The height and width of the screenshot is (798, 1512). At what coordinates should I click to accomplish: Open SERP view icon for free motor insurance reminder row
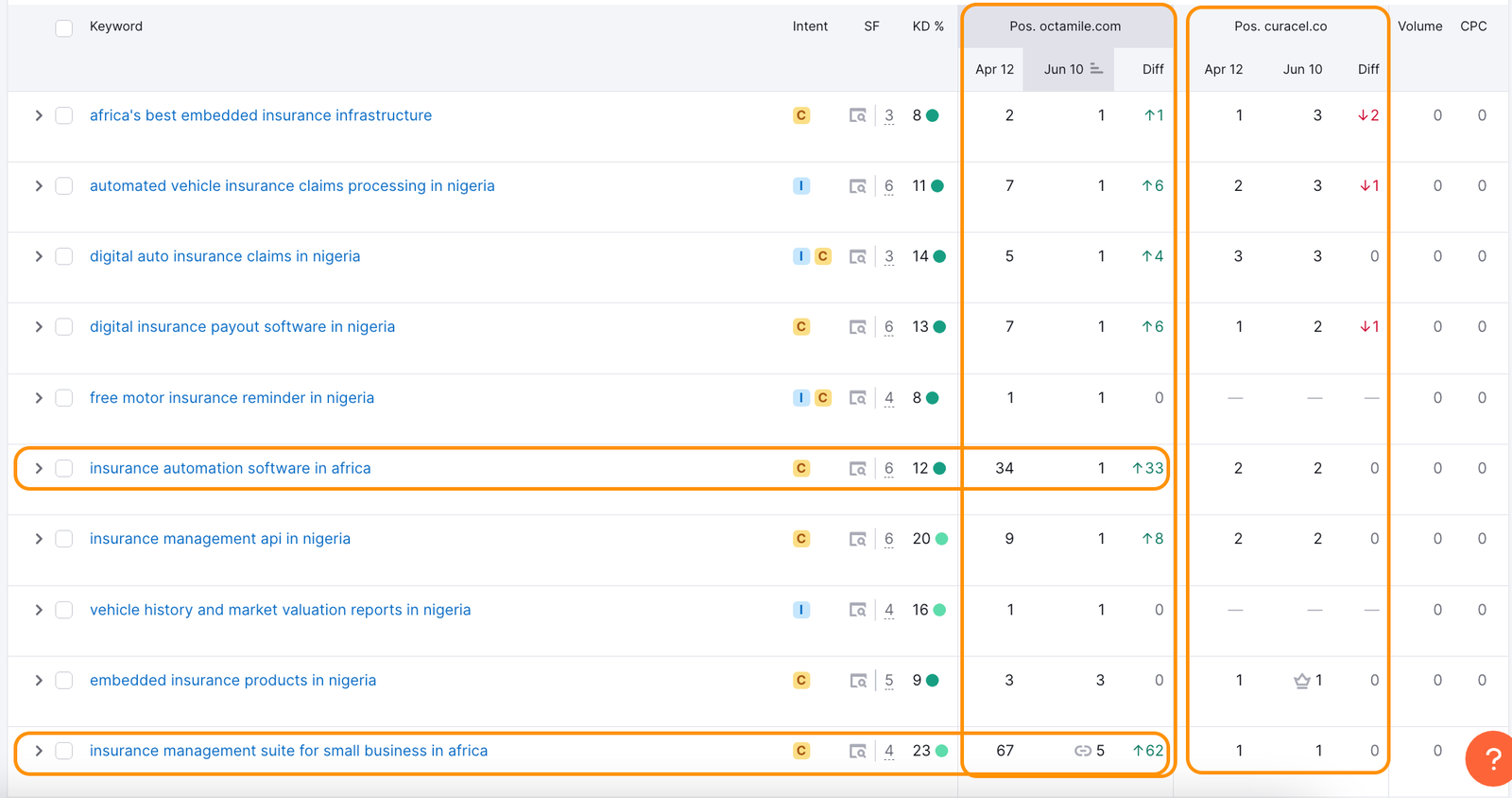pyautogui.click(x=857, y=398)
